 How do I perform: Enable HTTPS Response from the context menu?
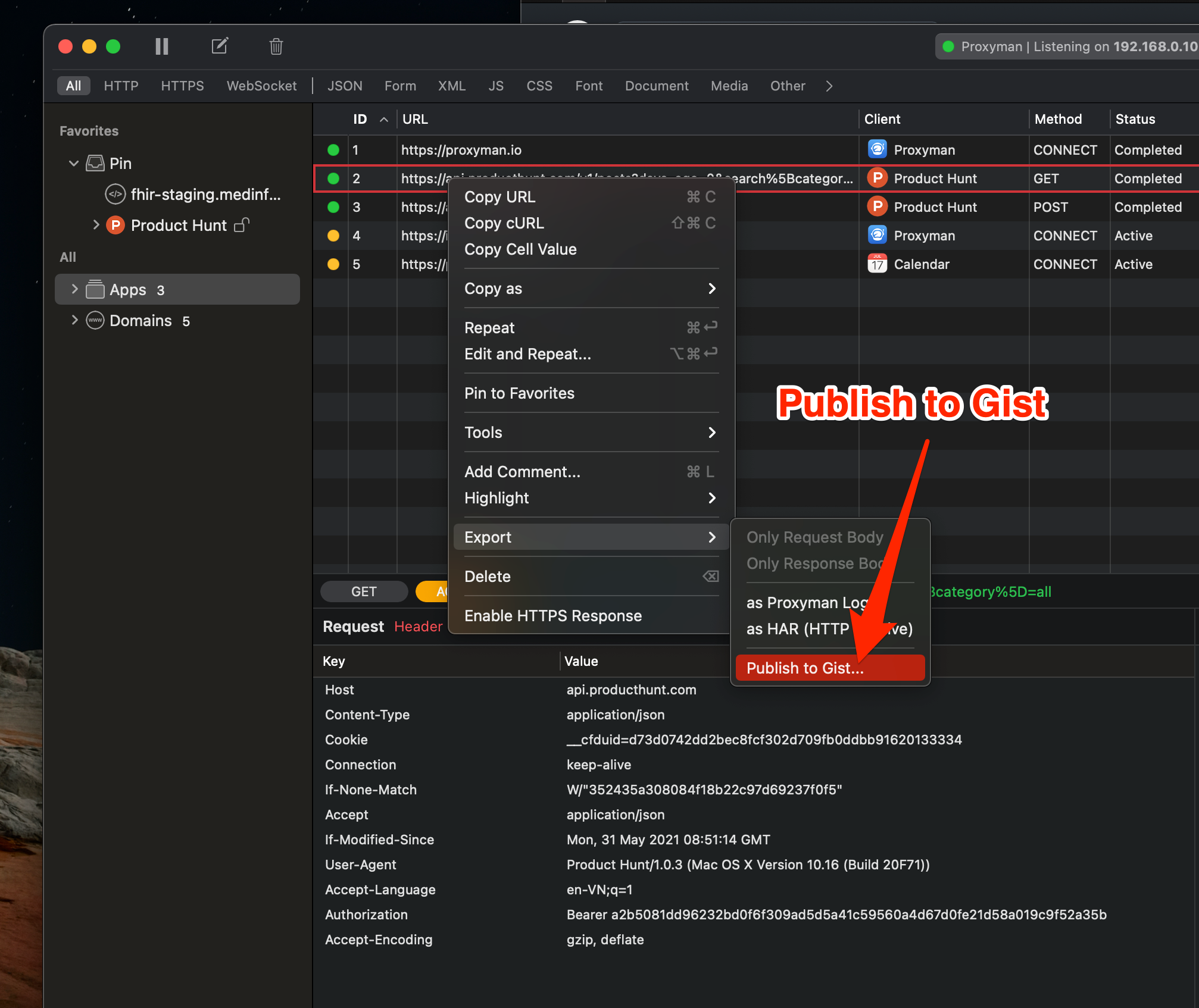(552, 615)
